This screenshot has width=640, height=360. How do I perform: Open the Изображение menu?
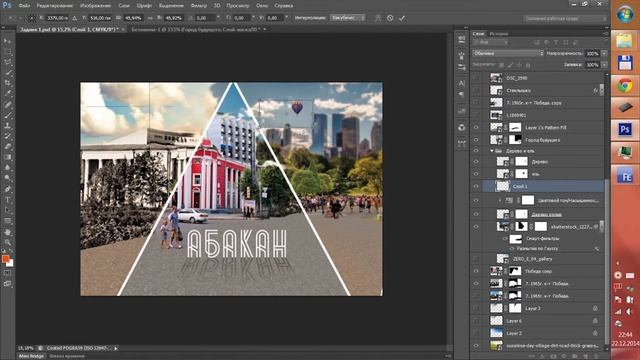pyautogui.click(x=96, y=6)
